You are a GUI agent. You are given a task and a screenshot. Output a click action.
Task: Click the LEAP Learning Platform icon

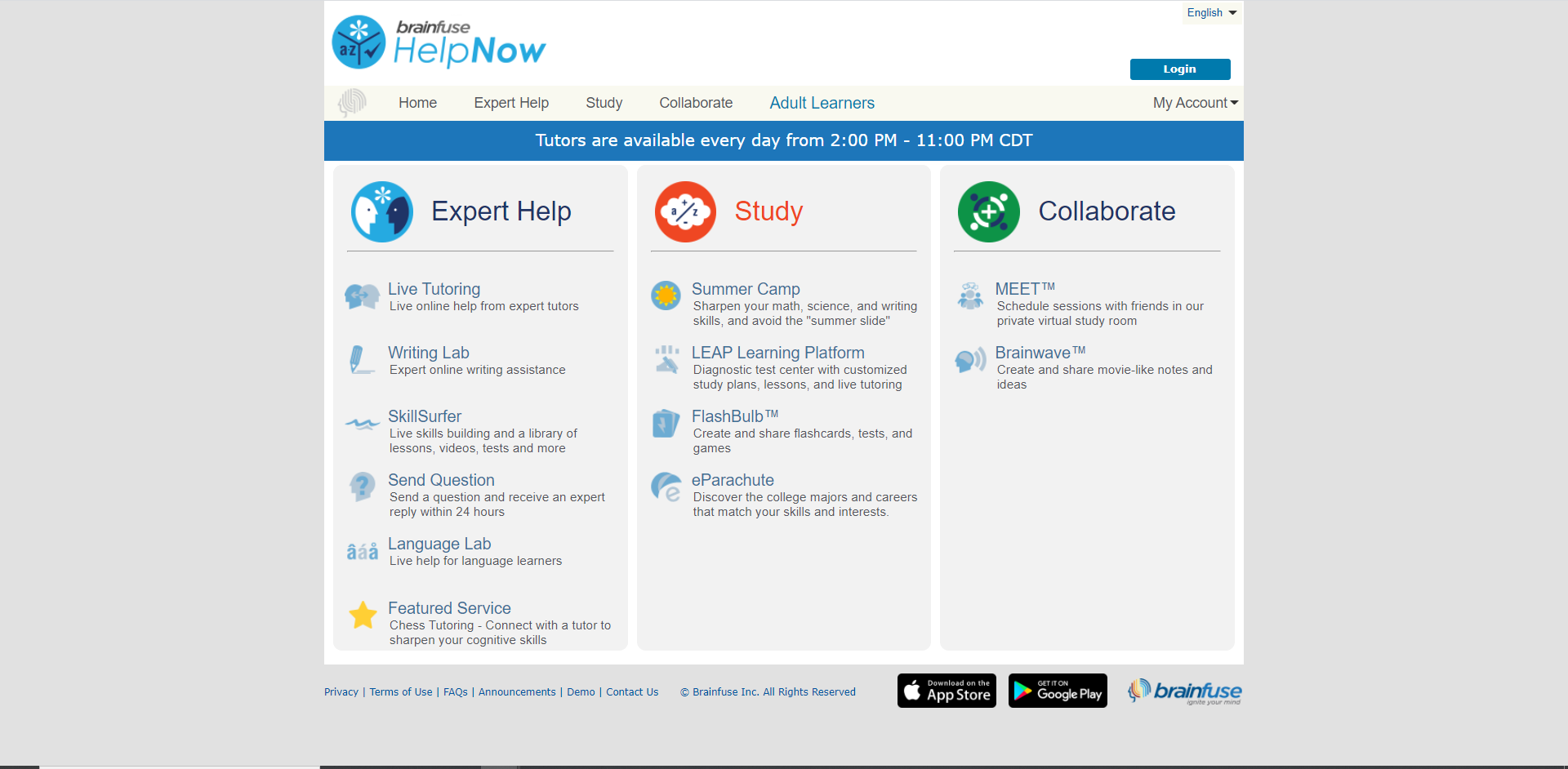coord(666,359)
